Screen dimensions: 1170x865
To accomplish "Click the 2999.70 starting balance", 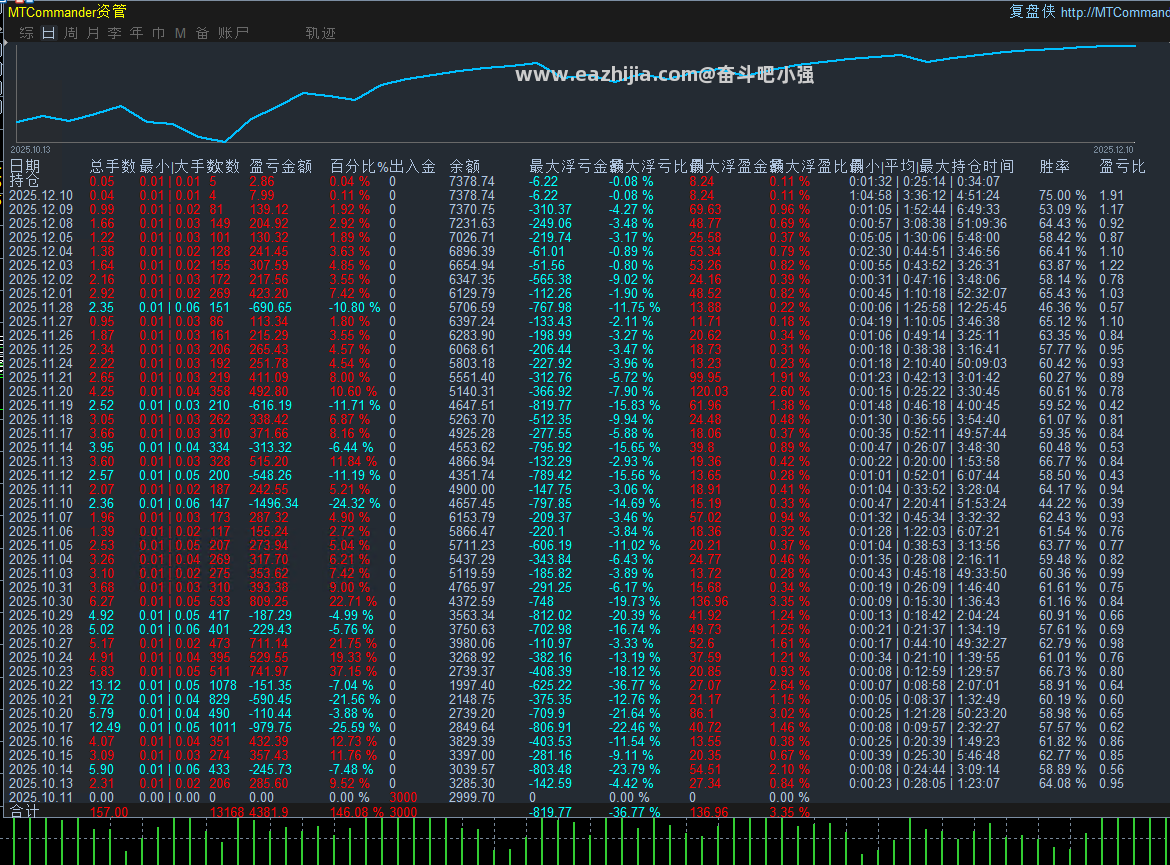I will (472, 797).
